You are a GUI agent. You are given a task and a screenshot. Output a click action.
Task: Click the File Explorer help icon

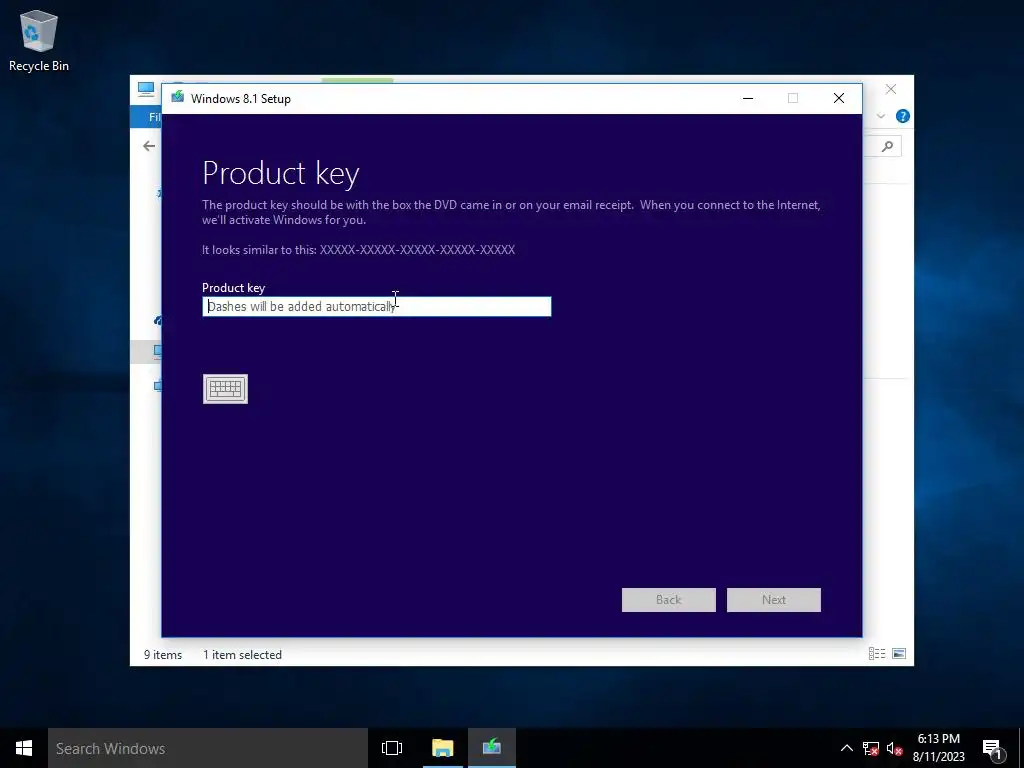click(903, 116)
